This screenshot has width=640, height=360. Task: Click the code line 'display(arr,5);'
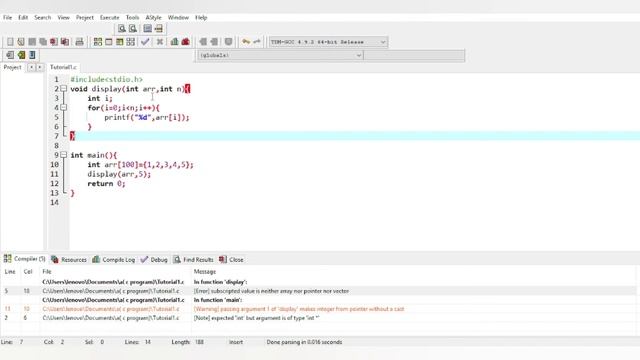click(x=119, y=174)
